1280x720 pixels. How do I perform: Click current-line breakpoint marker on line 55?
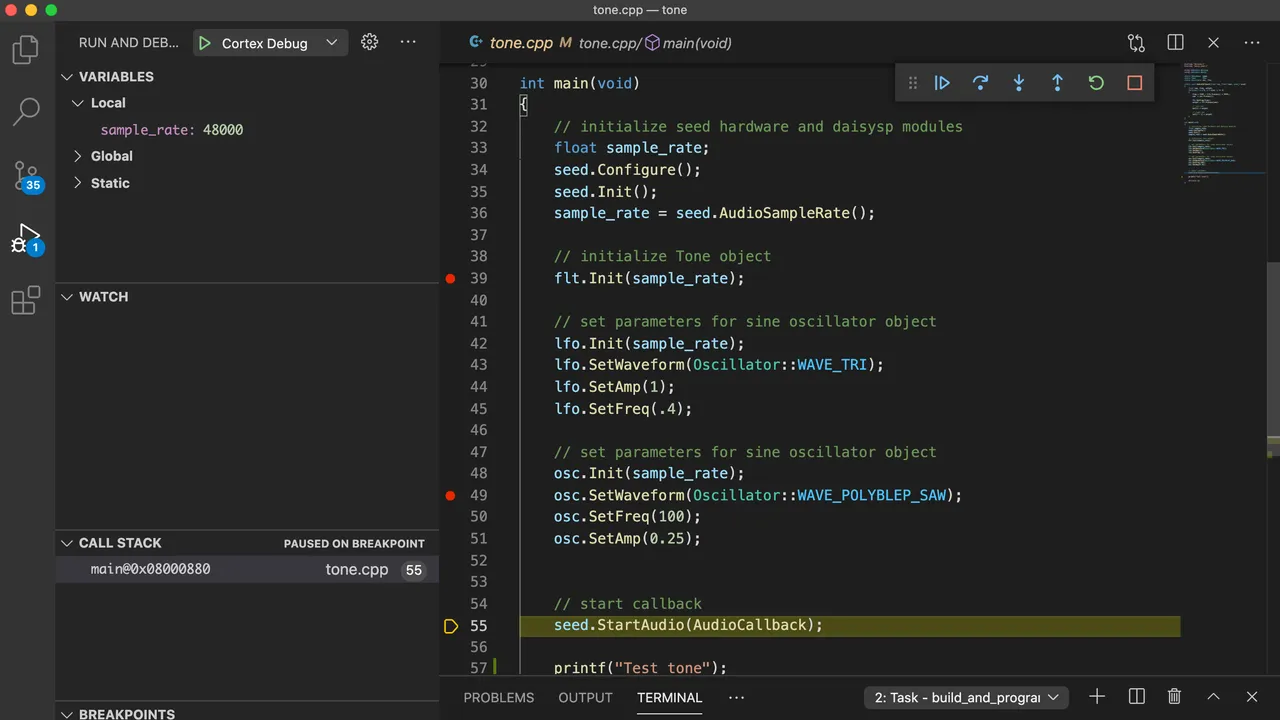[451, 626]
